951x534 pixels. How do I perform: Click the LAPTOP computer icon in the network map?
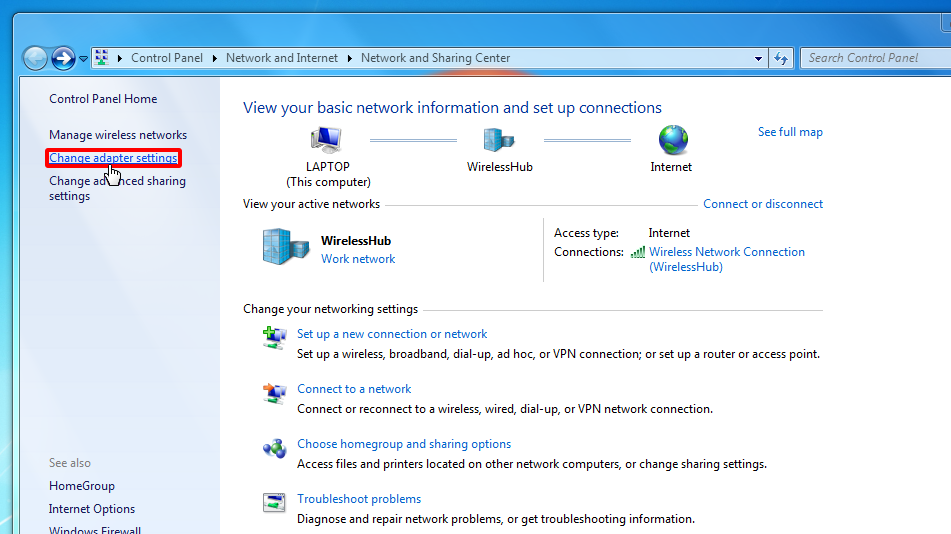[x=327, y=140]
